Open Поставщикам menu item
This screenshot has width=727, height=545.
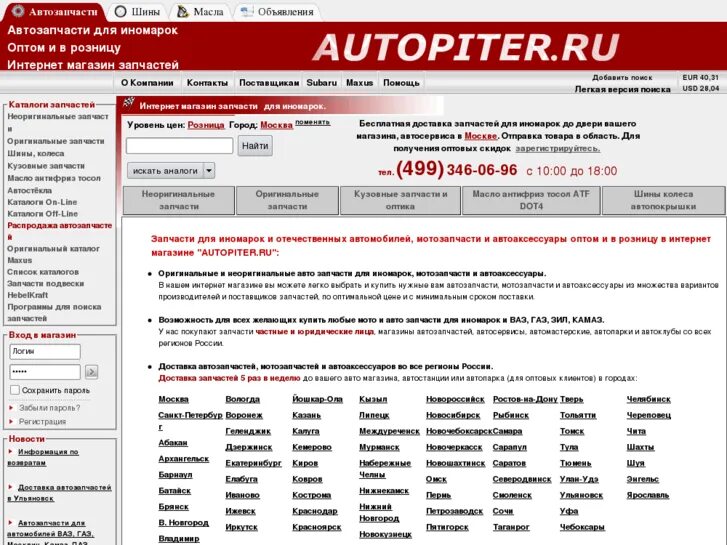[269, 83]
